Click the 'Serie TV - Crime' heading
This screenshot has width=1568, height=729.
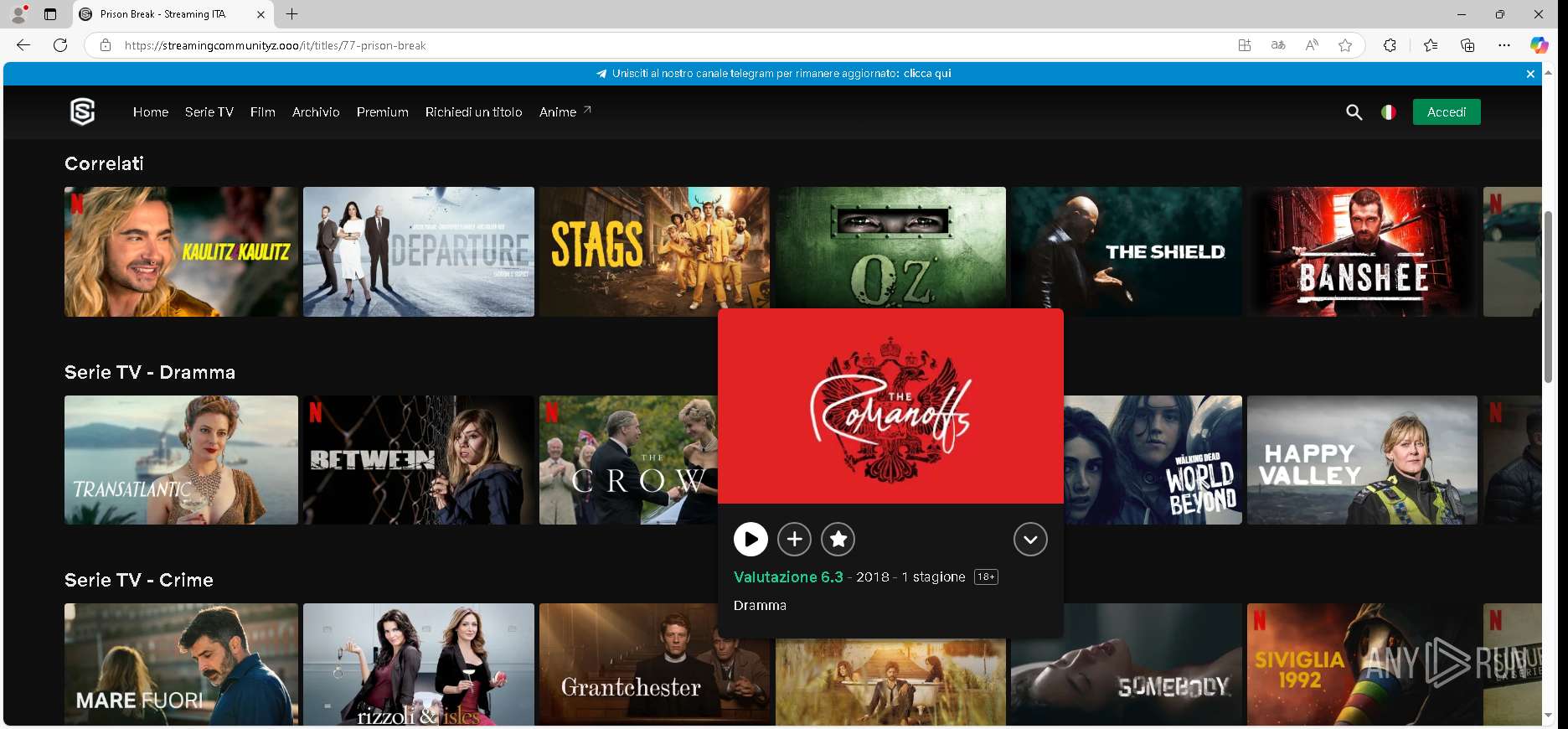pos(139,580)
